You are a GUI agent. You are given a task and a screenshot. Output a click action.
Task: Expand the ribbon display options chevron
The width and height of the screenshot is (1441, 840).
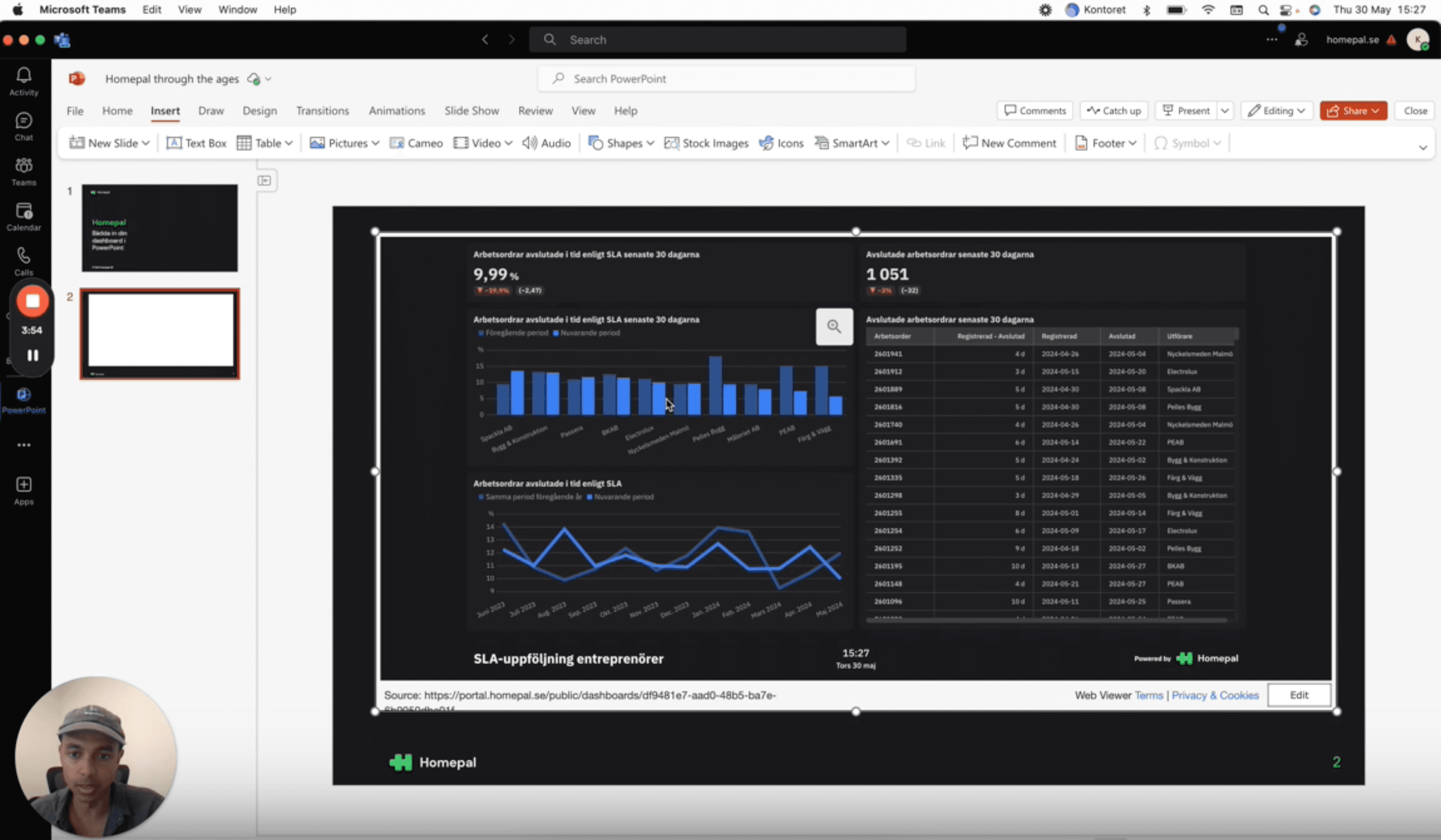click(x=1423, y=148)
